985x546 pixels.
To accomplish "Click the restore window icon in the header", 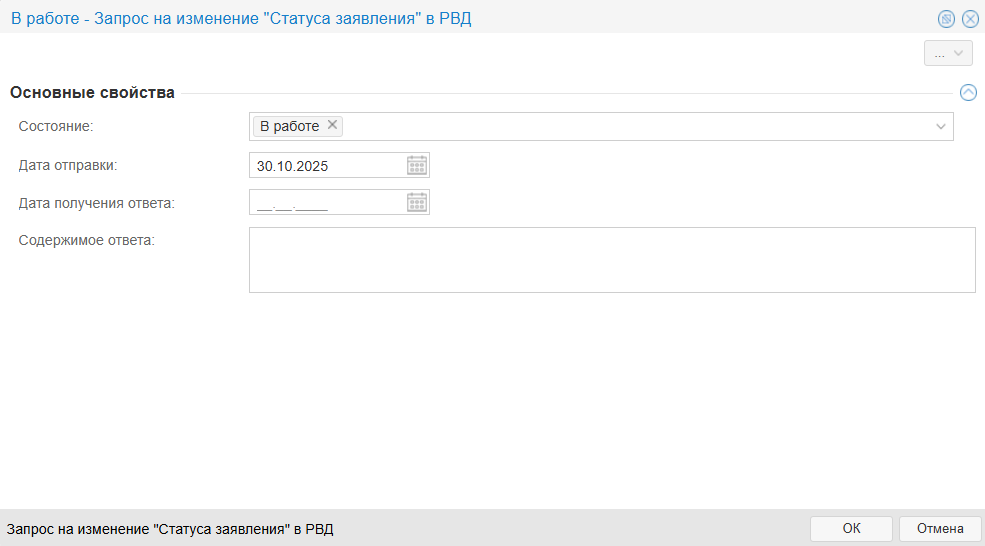I will (x=946, y=19).
